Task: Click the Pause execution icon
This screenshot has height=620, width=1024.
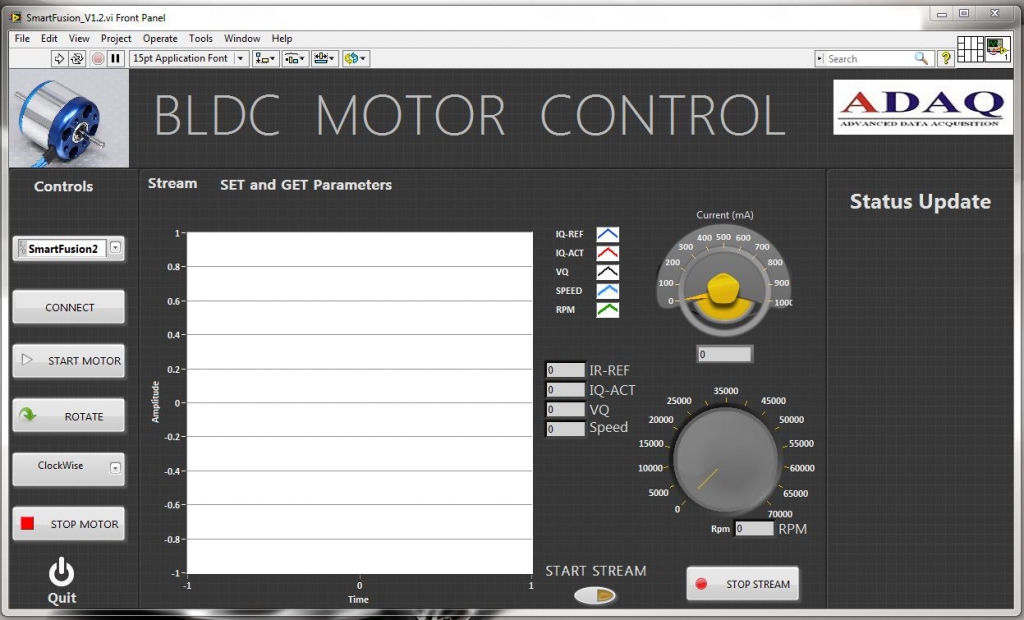Action: pyautogui.click(x=116, y=59)
